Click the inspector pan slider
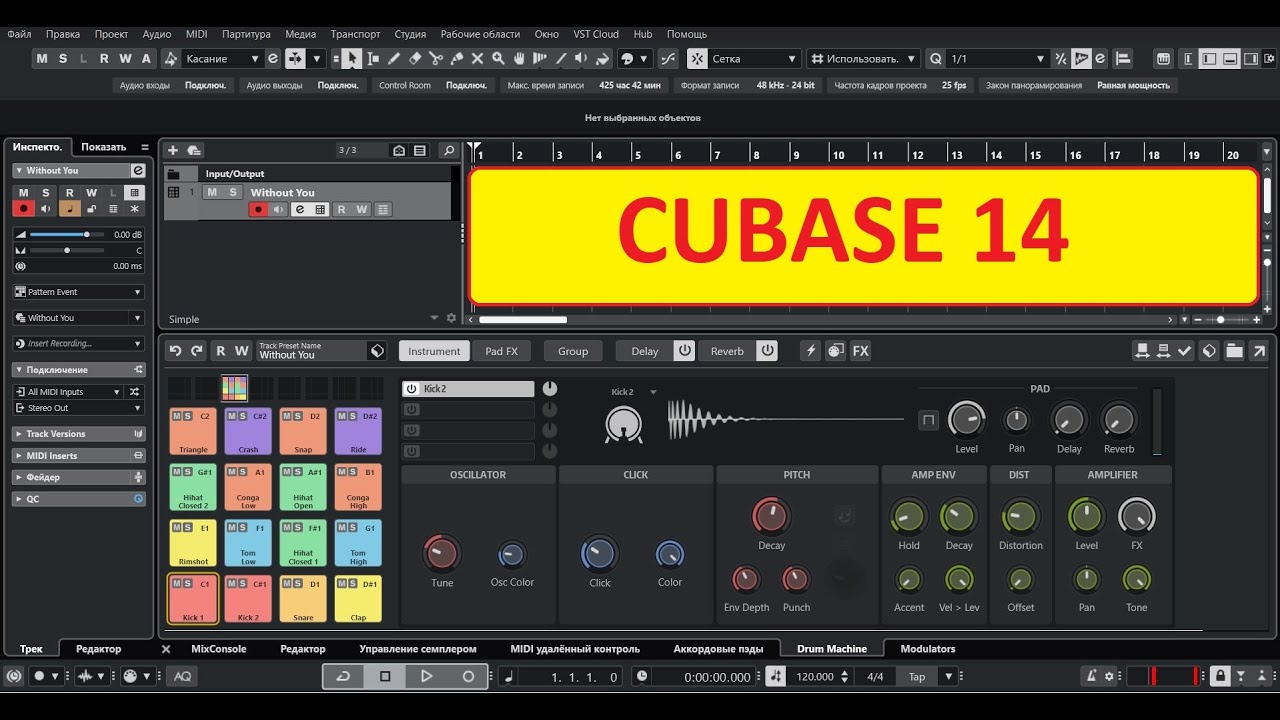 point(66,250)
